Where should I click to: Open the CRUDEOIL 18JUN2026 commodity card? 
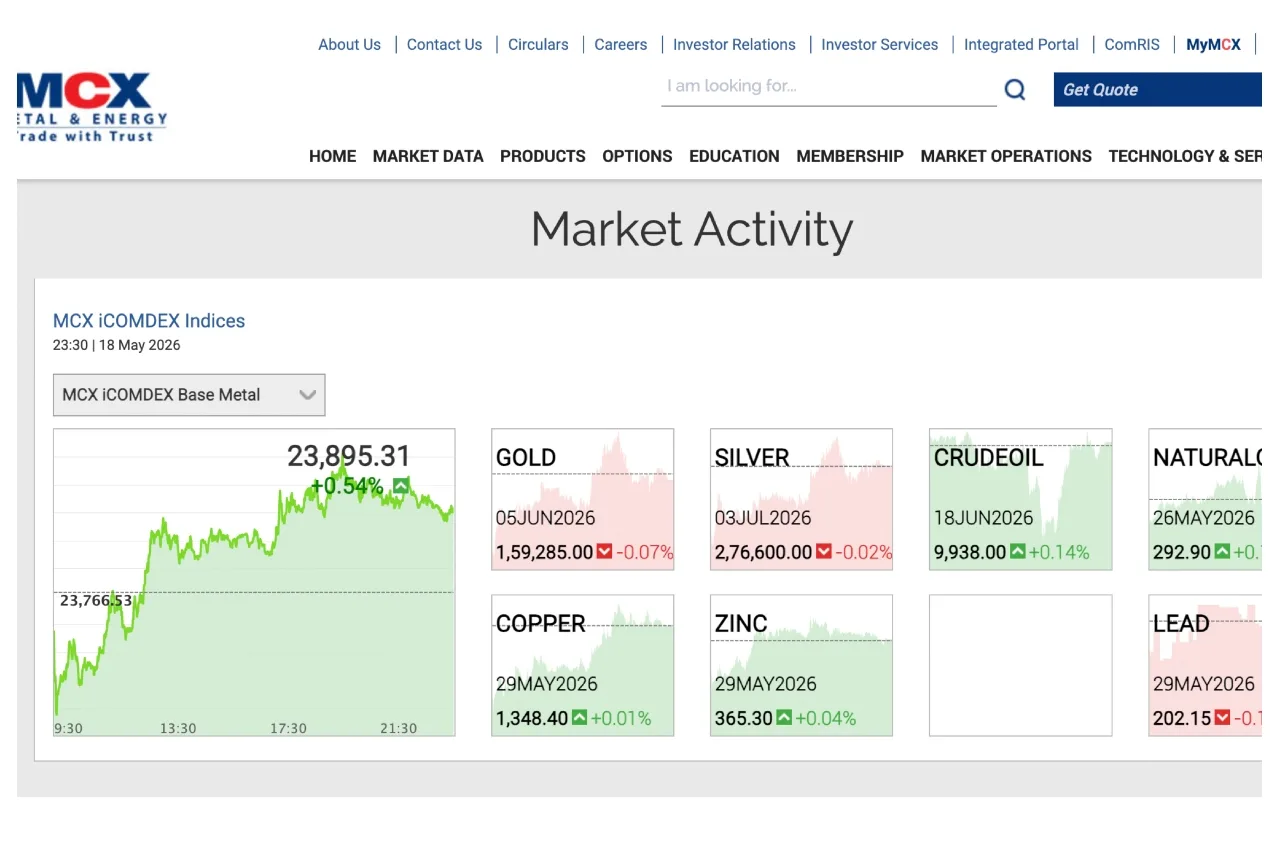1020,500
